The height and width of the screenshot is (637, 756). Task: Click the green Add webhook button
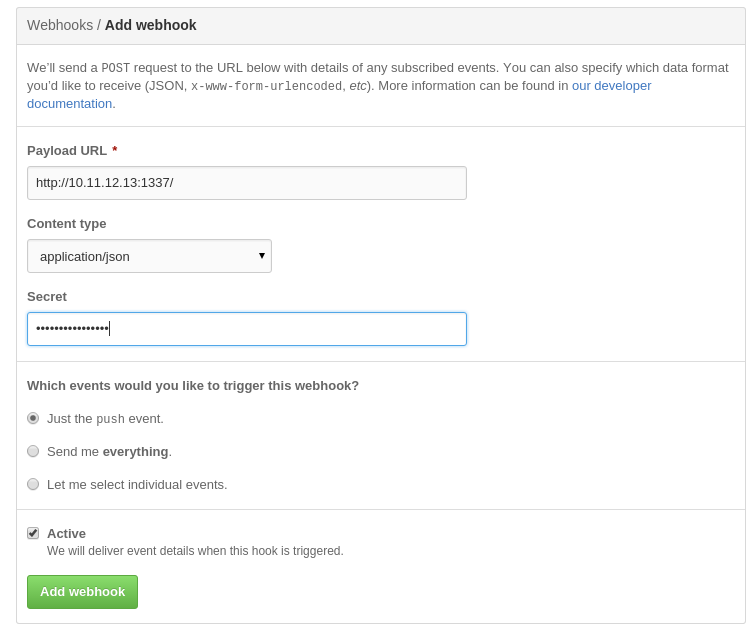point(82,592)
